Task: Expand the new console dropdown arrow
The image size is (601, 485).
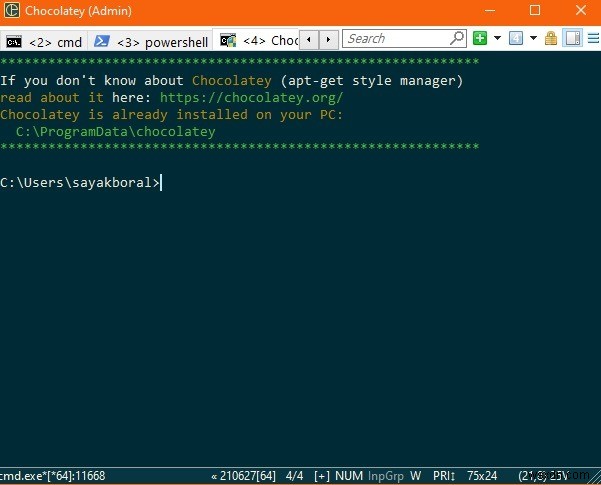Action: pos(497,38)
